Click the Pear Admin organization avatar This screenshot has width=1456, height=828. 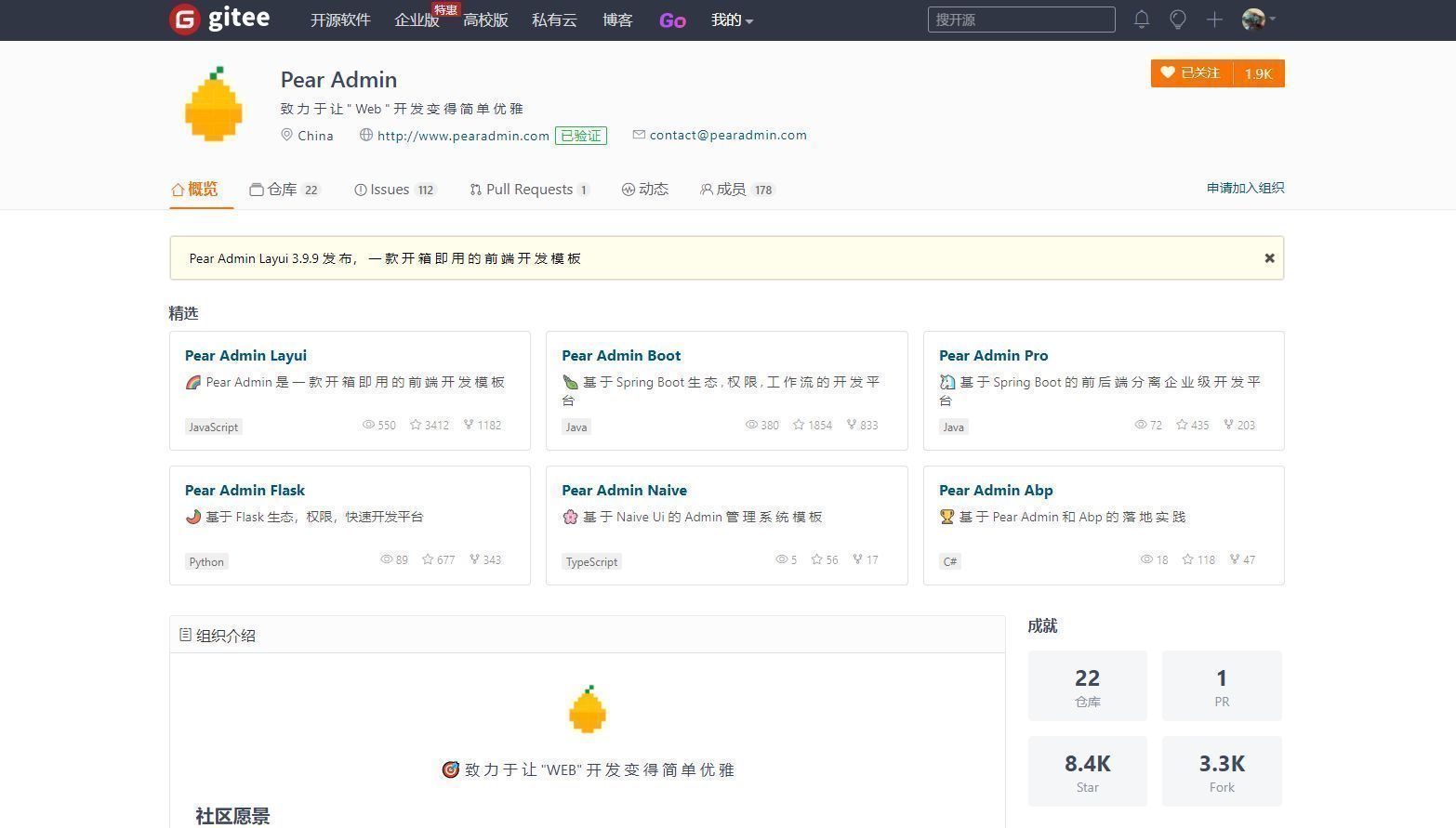(214, 104)
